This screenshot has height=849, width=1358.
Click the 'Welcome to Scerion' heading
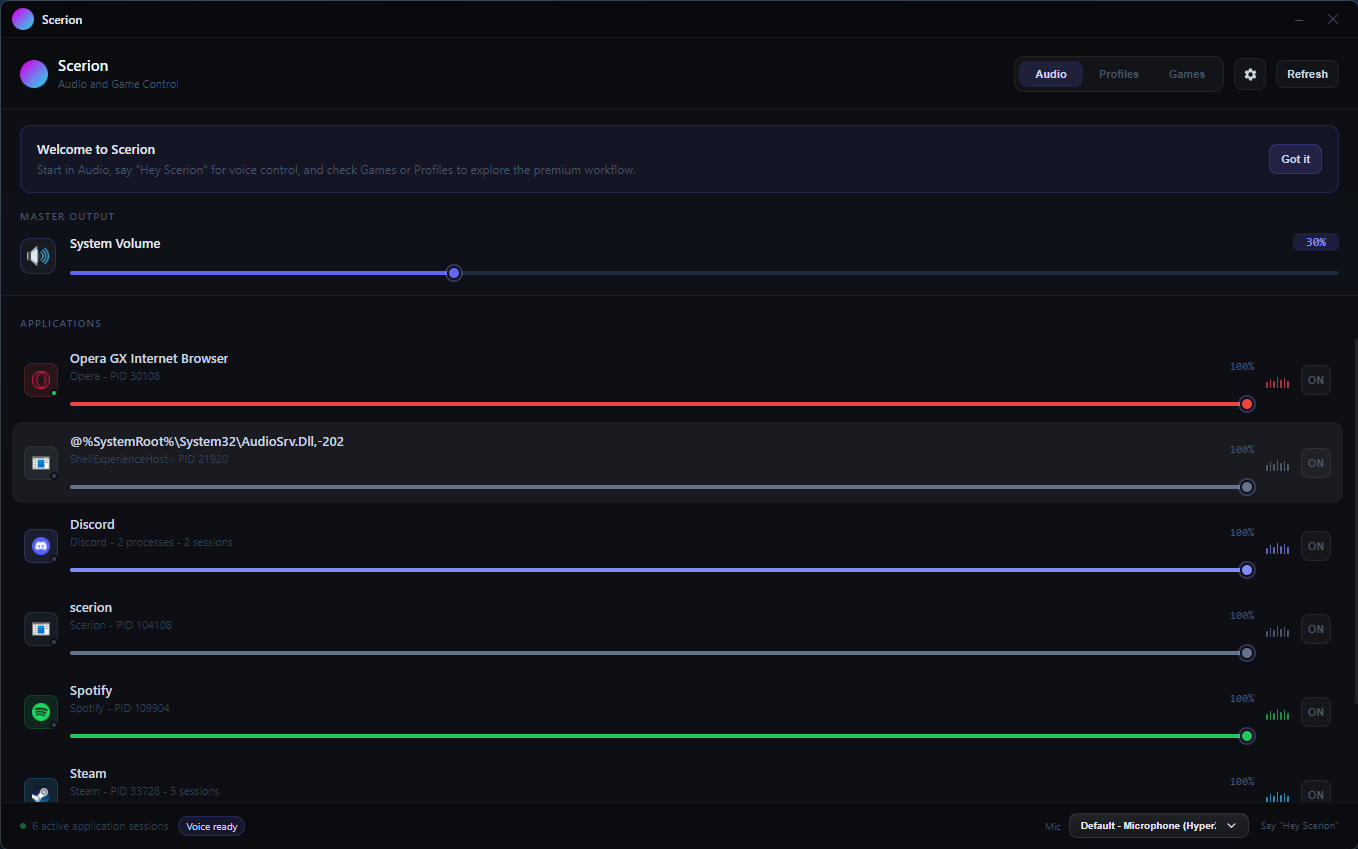click(96, 149)
